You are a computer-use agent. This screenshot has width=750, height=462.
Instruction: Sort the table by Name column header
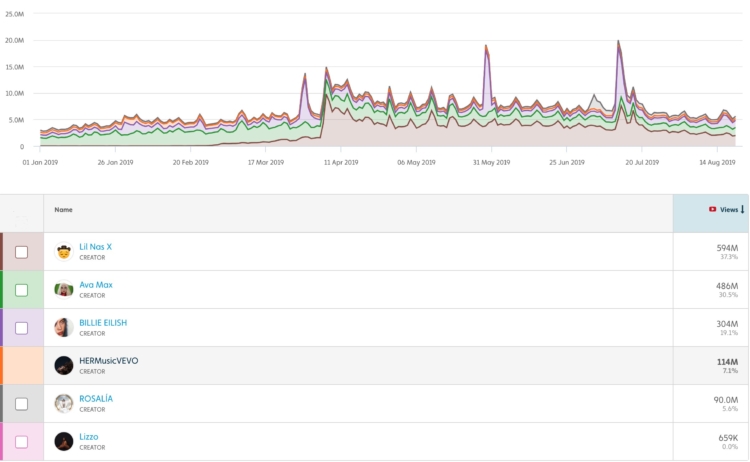coord(64,210)
